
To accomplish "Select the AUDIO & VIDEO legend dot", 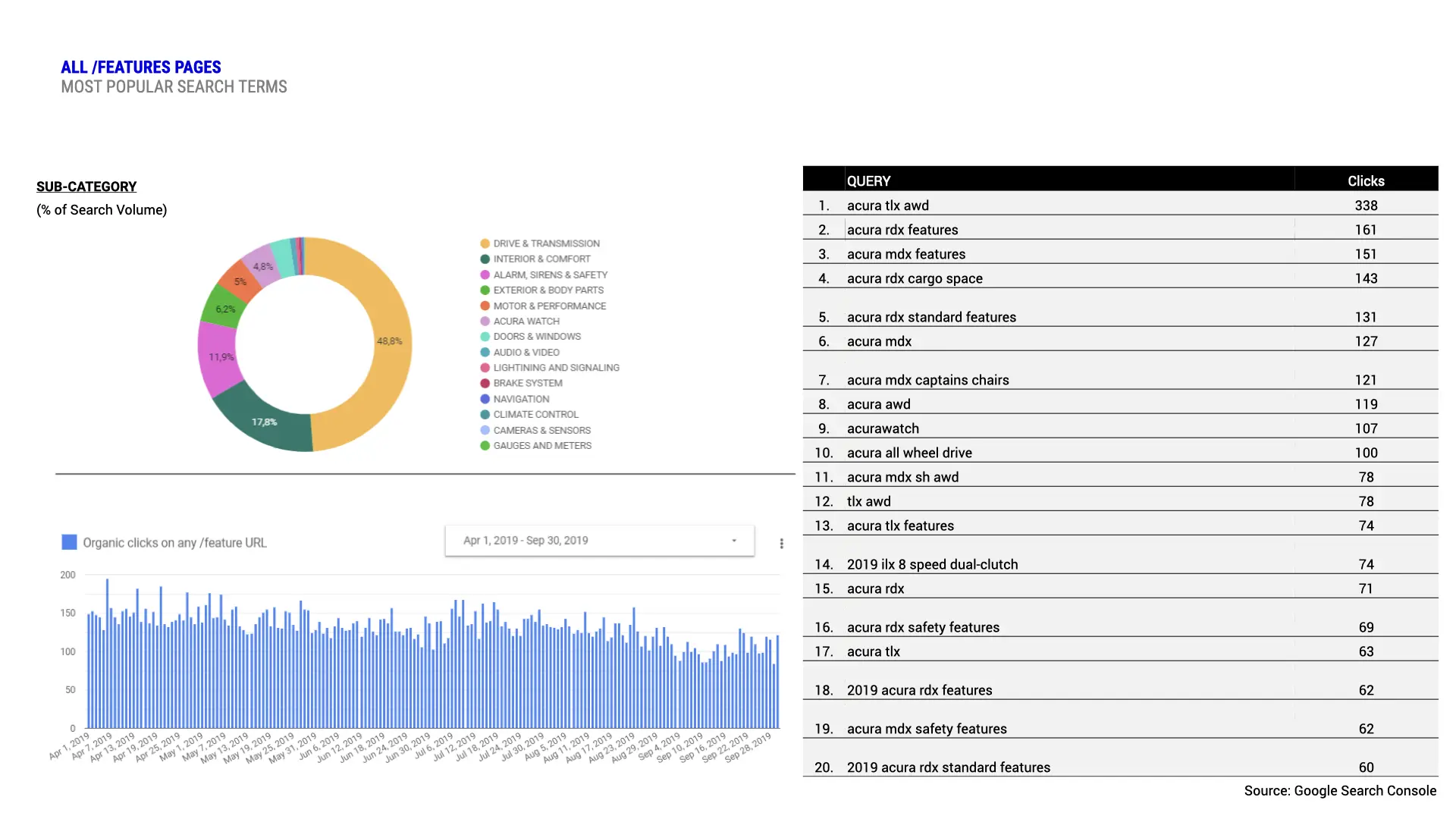I will (x=484, y=352).
